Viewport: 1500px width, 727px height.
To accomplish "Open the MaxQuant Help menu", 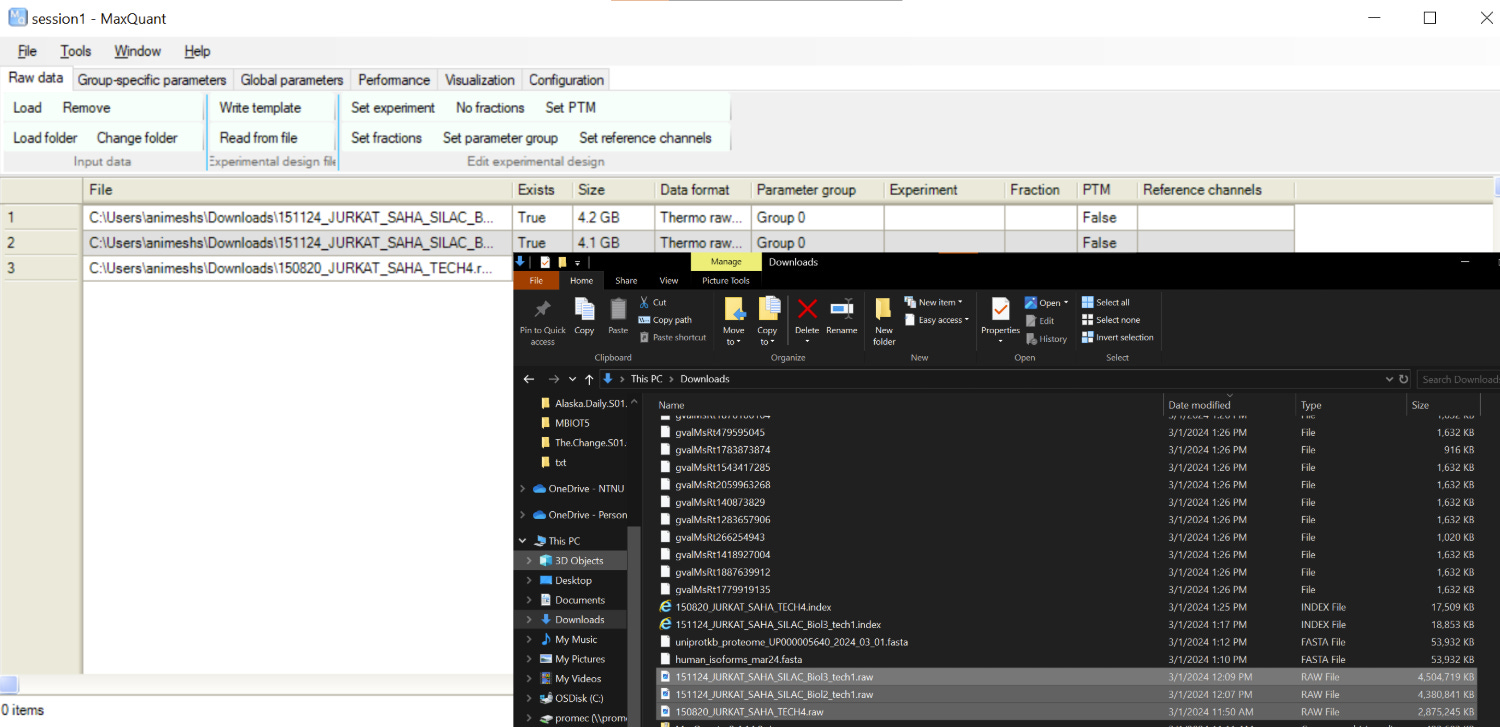I will tap(198, 51).
